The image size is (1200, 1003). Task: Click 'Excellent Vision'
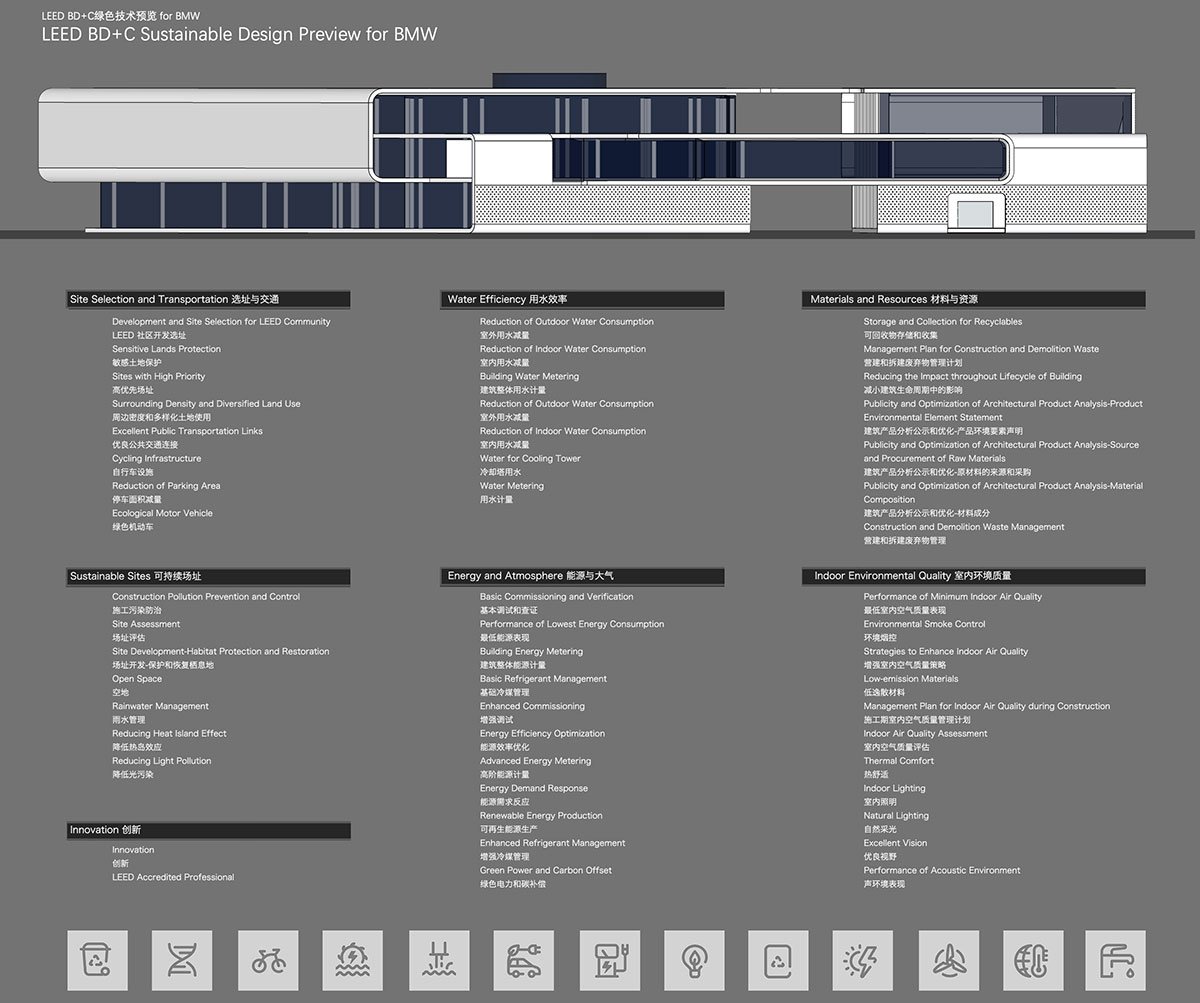click(895, 843)
